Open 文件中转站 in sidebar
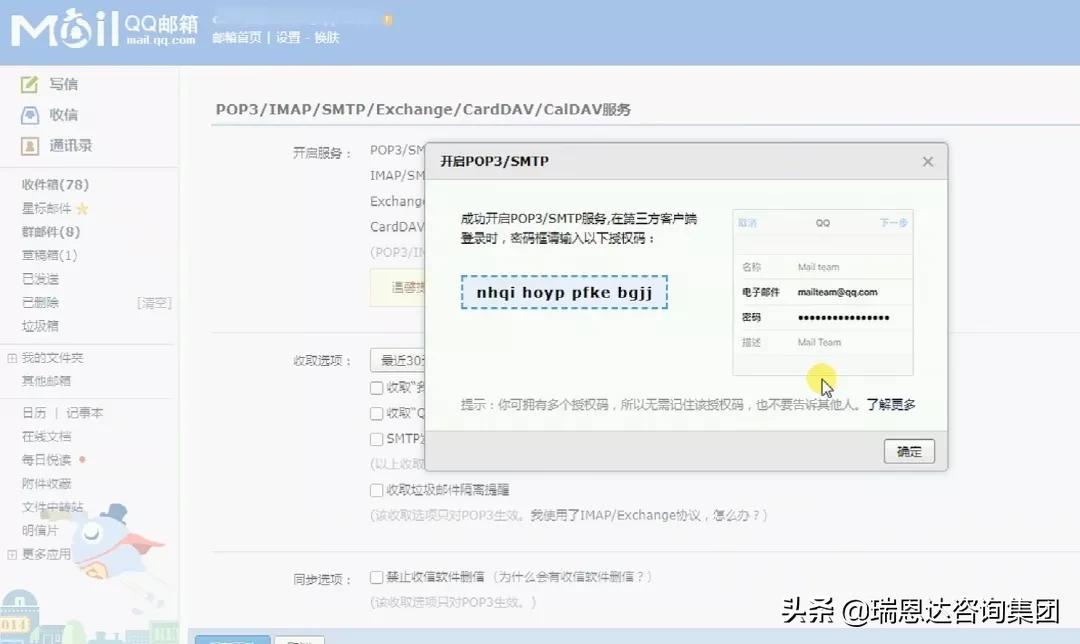 click(x=52, y=507)
